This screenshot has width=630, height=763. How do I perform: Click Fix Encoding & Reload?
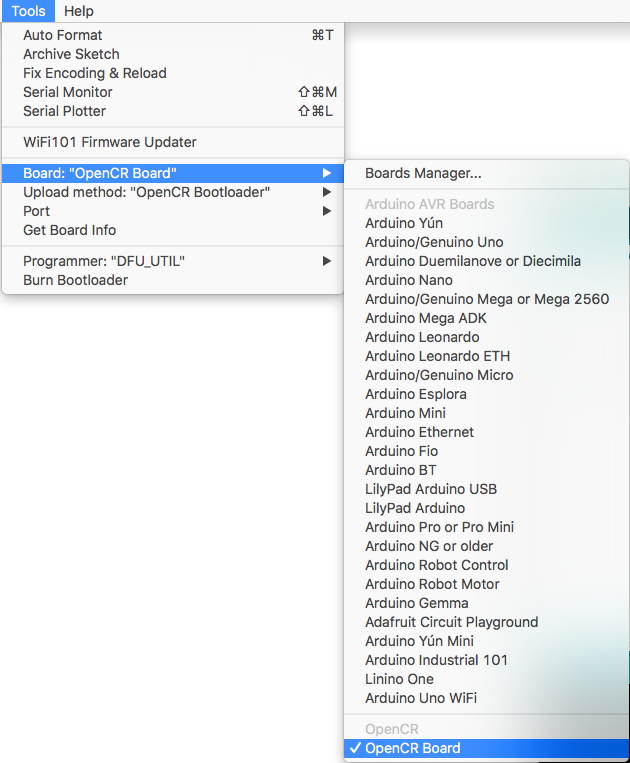tap(173, 73)
